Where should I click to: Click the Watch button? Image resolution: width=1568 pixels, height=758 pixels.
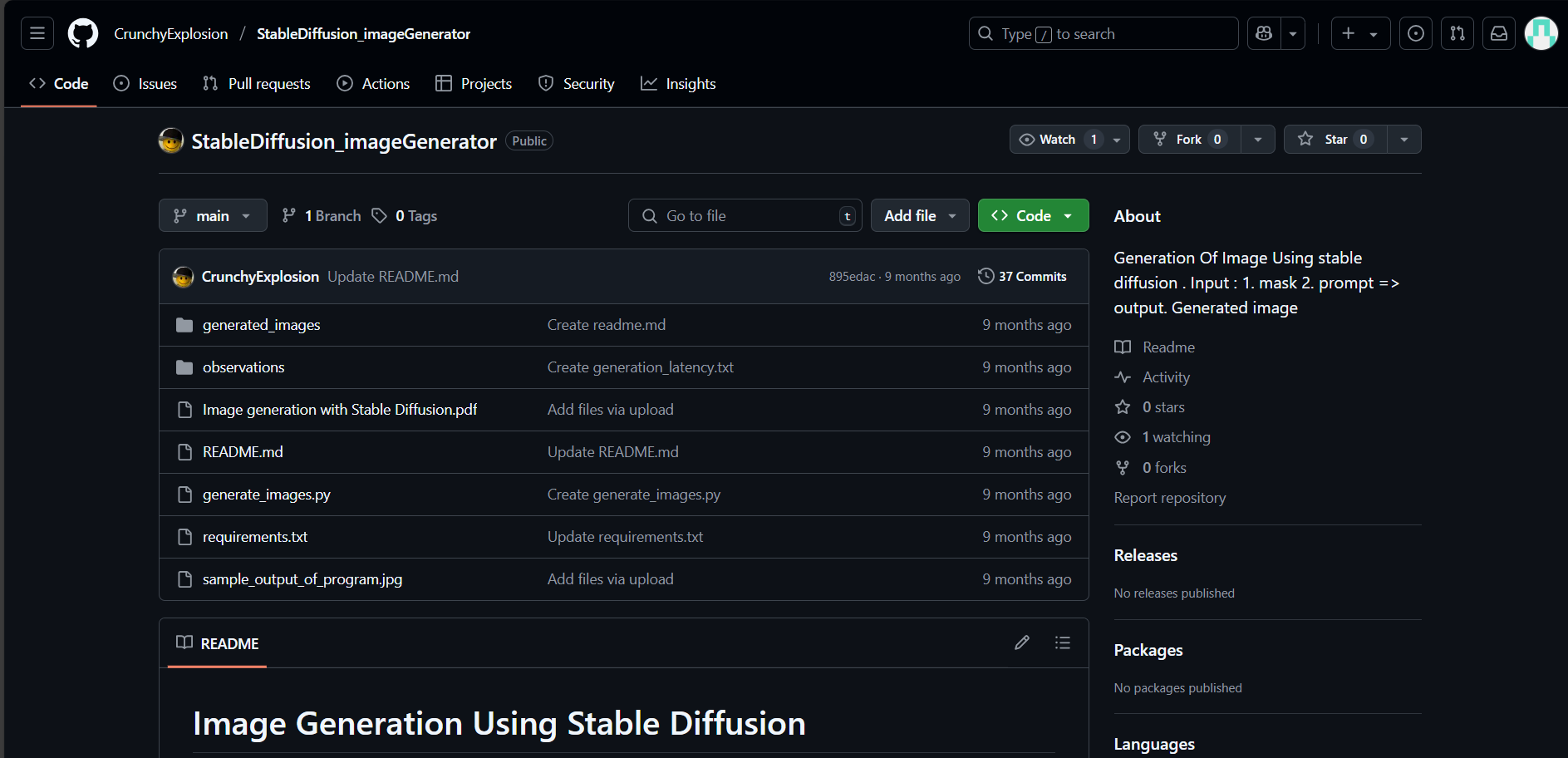coord(1057,140)
